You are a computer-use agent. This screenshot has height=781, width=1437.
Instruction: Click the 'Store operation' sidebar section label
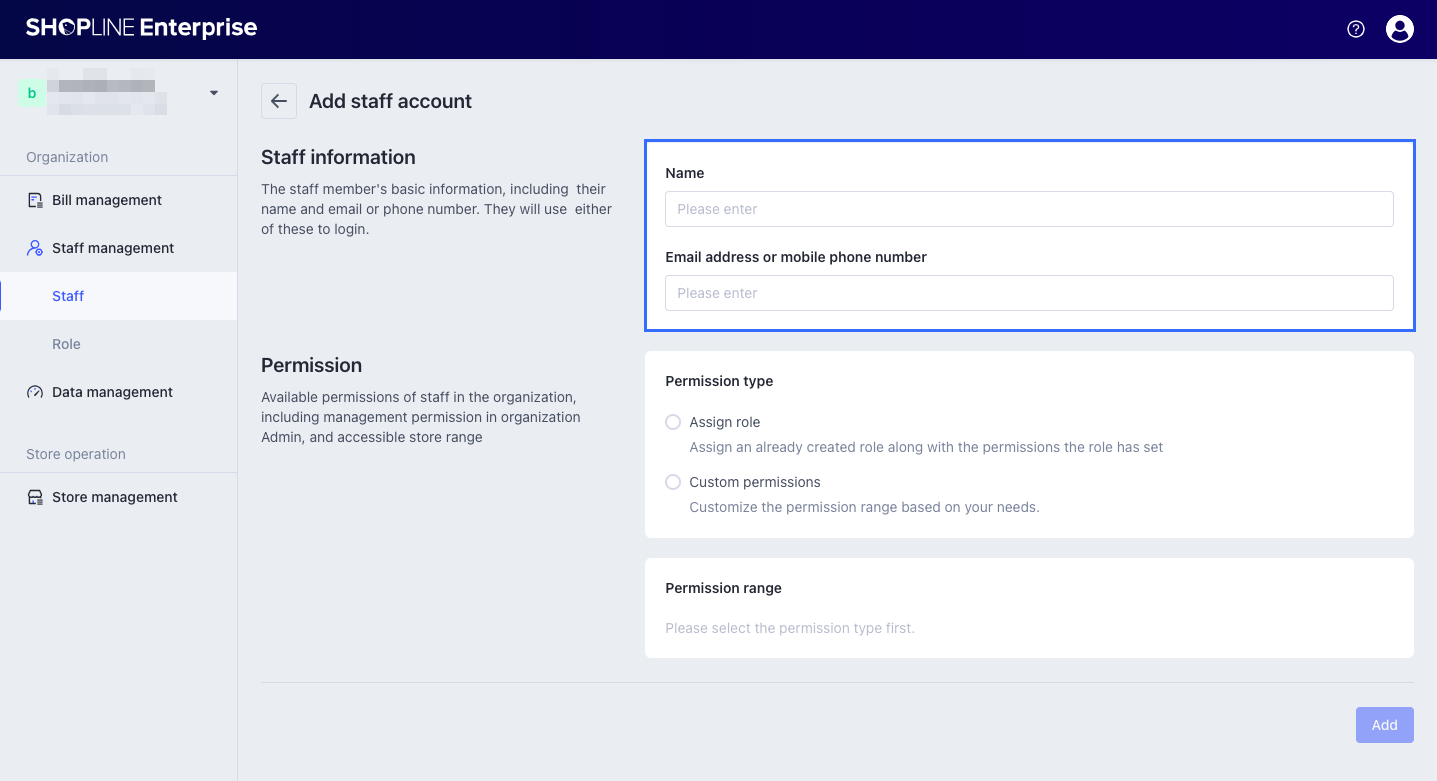[76, 454]
